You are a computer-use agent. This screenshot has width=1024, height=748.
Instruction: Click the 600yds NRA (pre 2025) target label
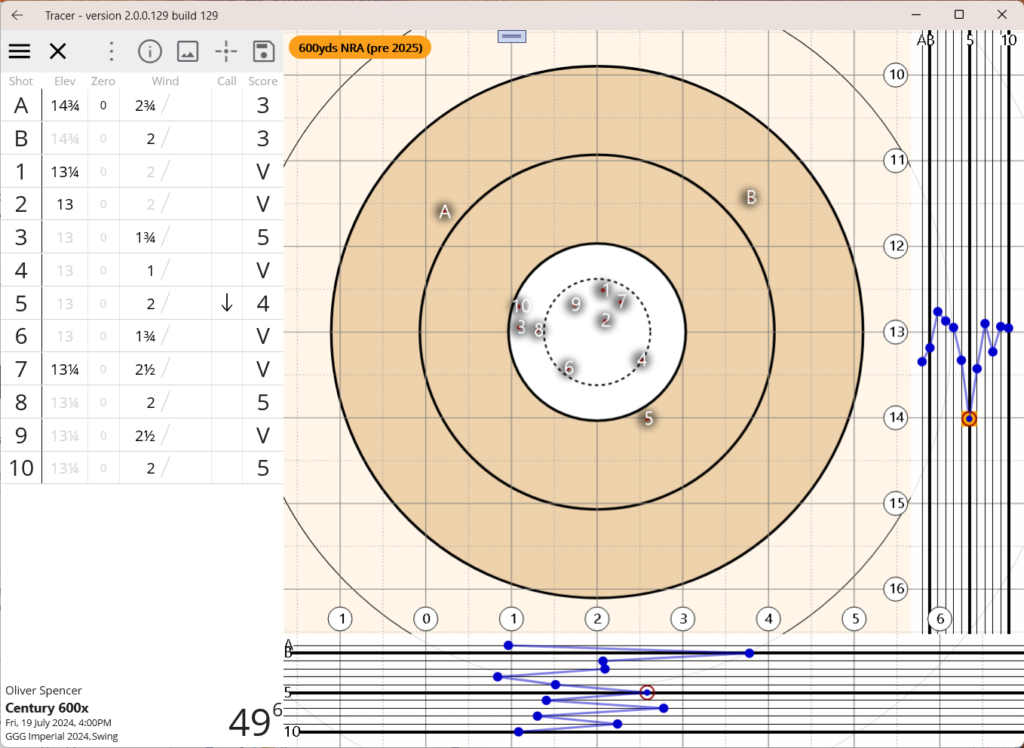pyautogui.click(x=360, y=48)
